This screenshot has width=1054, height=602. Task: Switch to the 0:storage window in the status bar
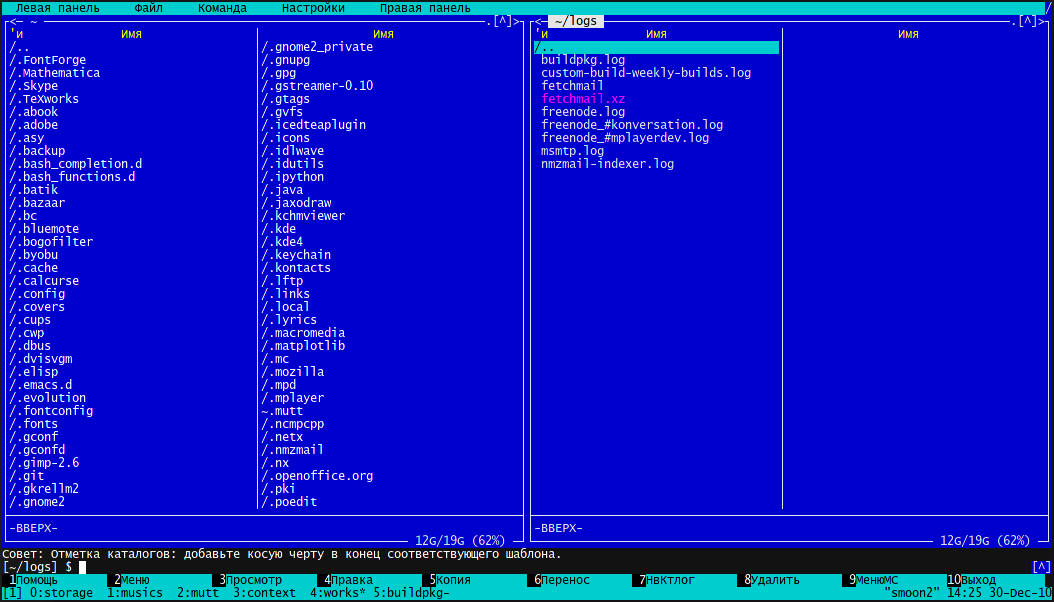point(61,593)
